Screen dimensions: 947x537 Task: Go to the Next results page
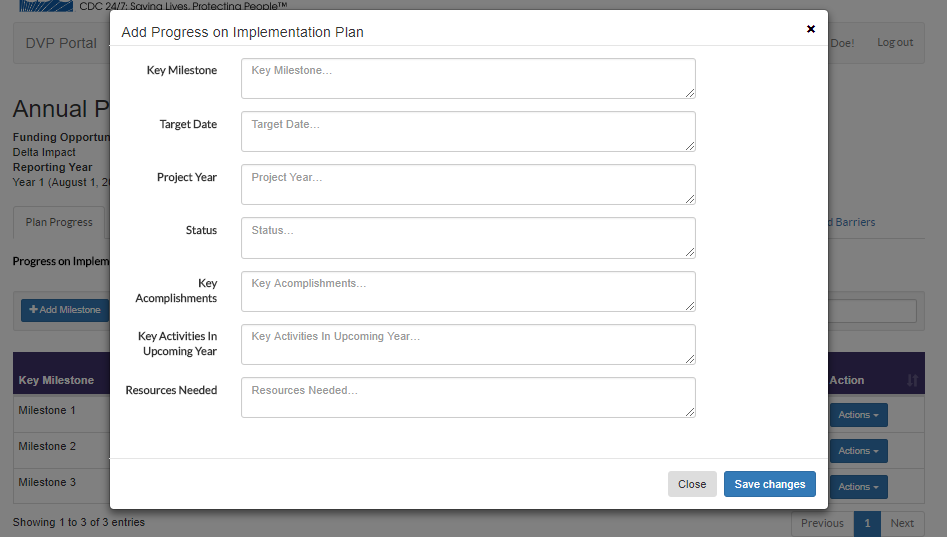(902, 523)
